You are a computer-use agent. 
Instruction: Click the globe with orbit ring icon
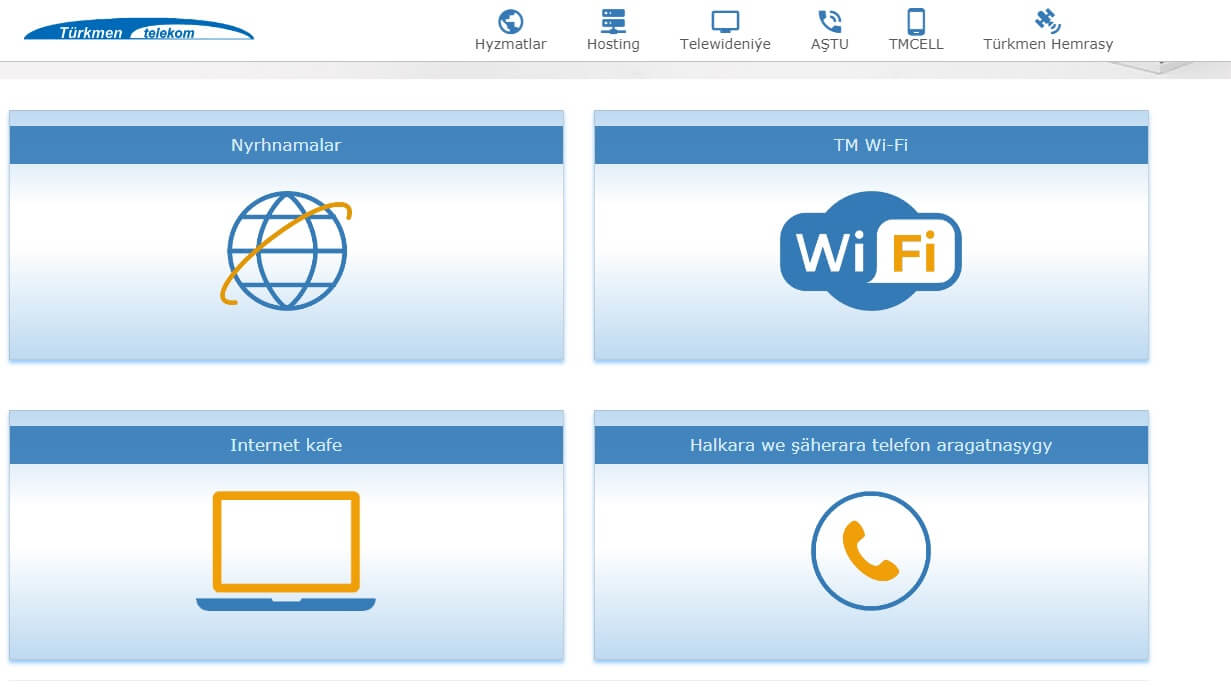pyautogui.click(x=287, y=252)
